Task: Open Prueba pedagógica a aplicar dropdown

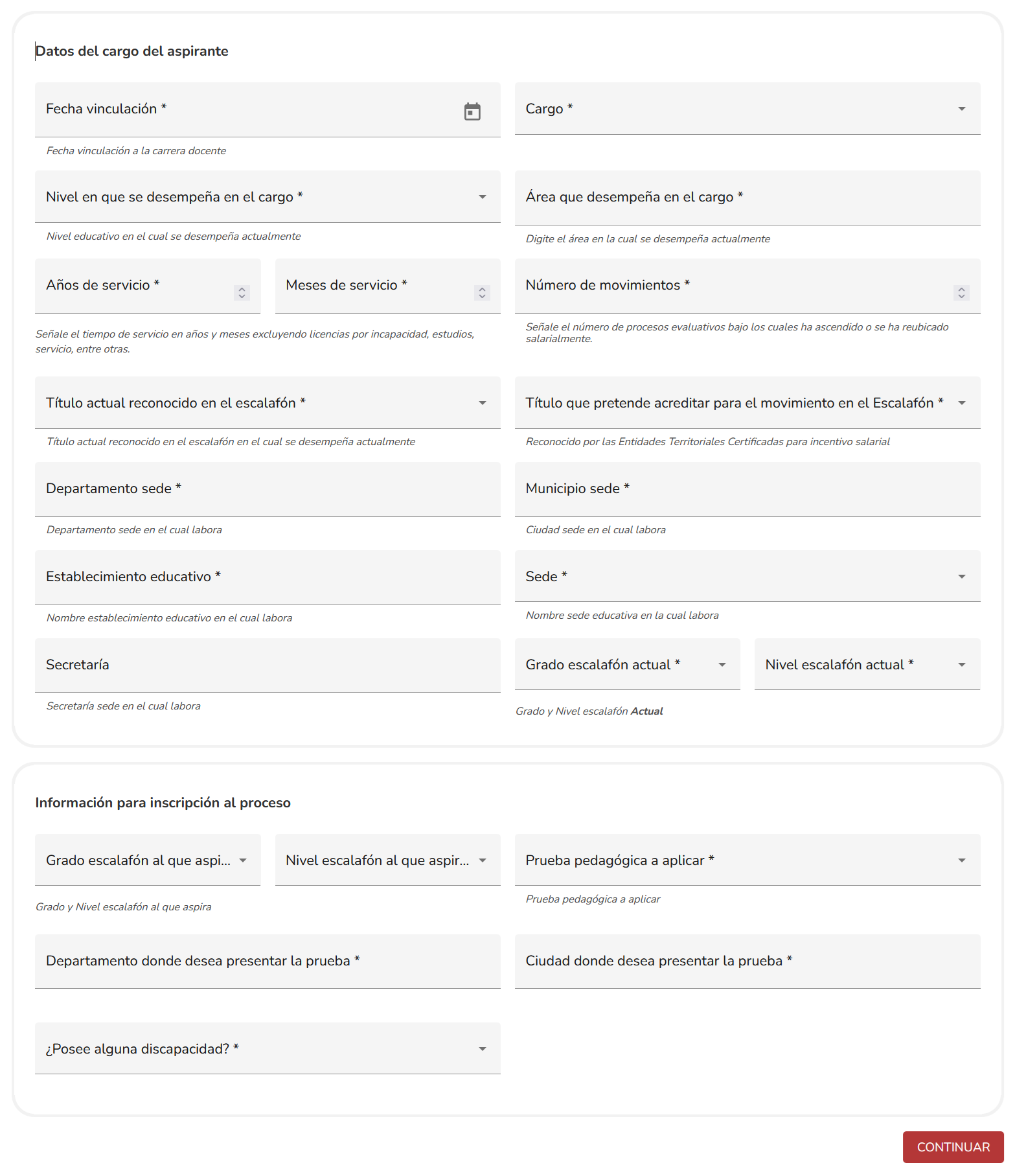Action: pos(747,860)
